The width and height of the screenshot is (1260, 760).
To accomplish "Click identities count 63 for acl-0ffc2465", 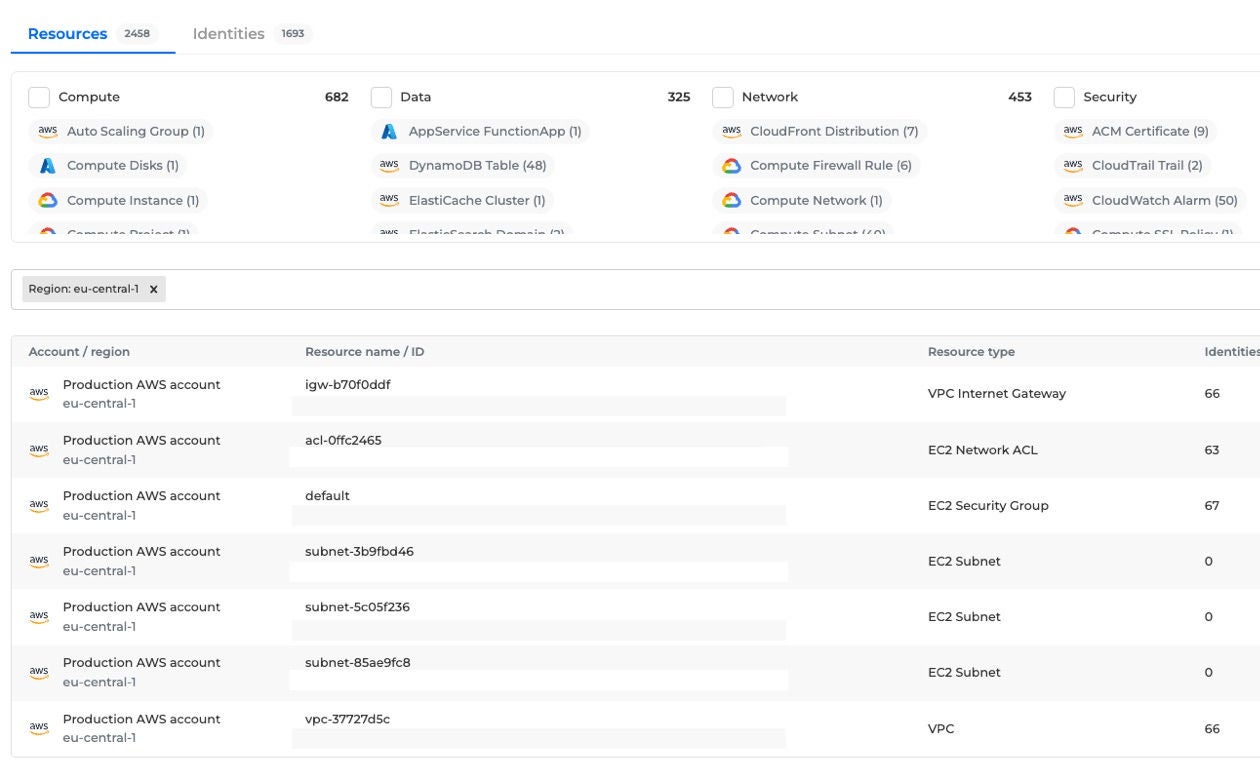I will click(1212, 450).
